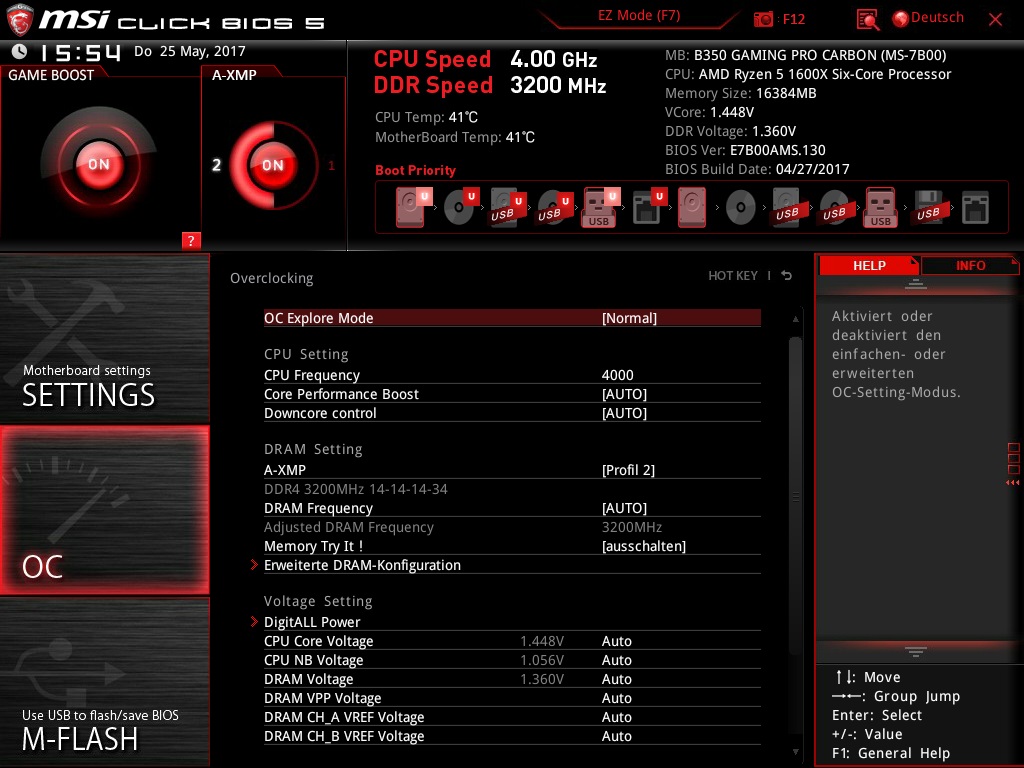The image size is (1024, 768).
Task: Expand the DigitALL Power submenu
Action: tap(512, 622)
